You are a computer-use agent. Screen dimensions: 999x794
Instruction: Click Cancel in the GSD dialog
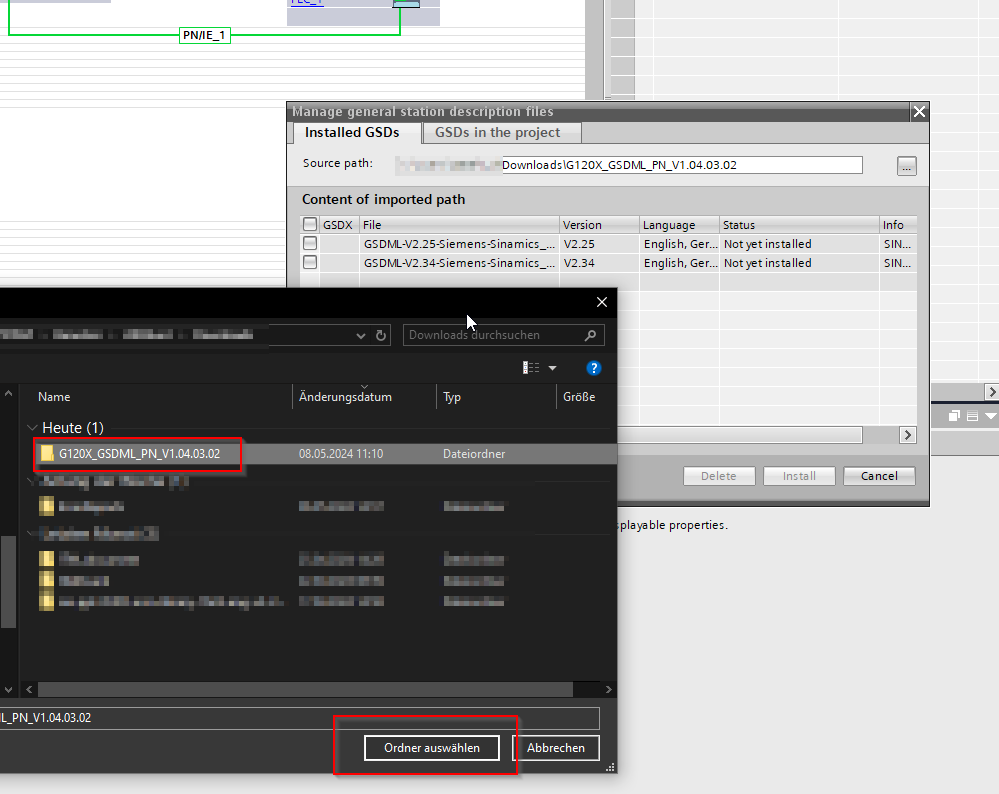pos(879,476)
